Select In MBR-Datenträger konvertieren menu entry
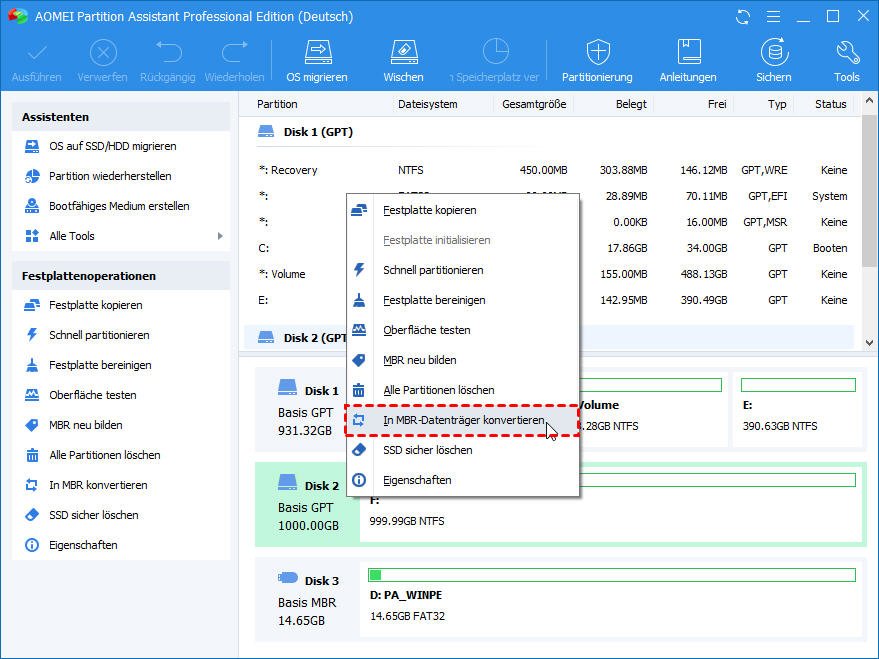 pyautogui.click(x=462, y=420)
